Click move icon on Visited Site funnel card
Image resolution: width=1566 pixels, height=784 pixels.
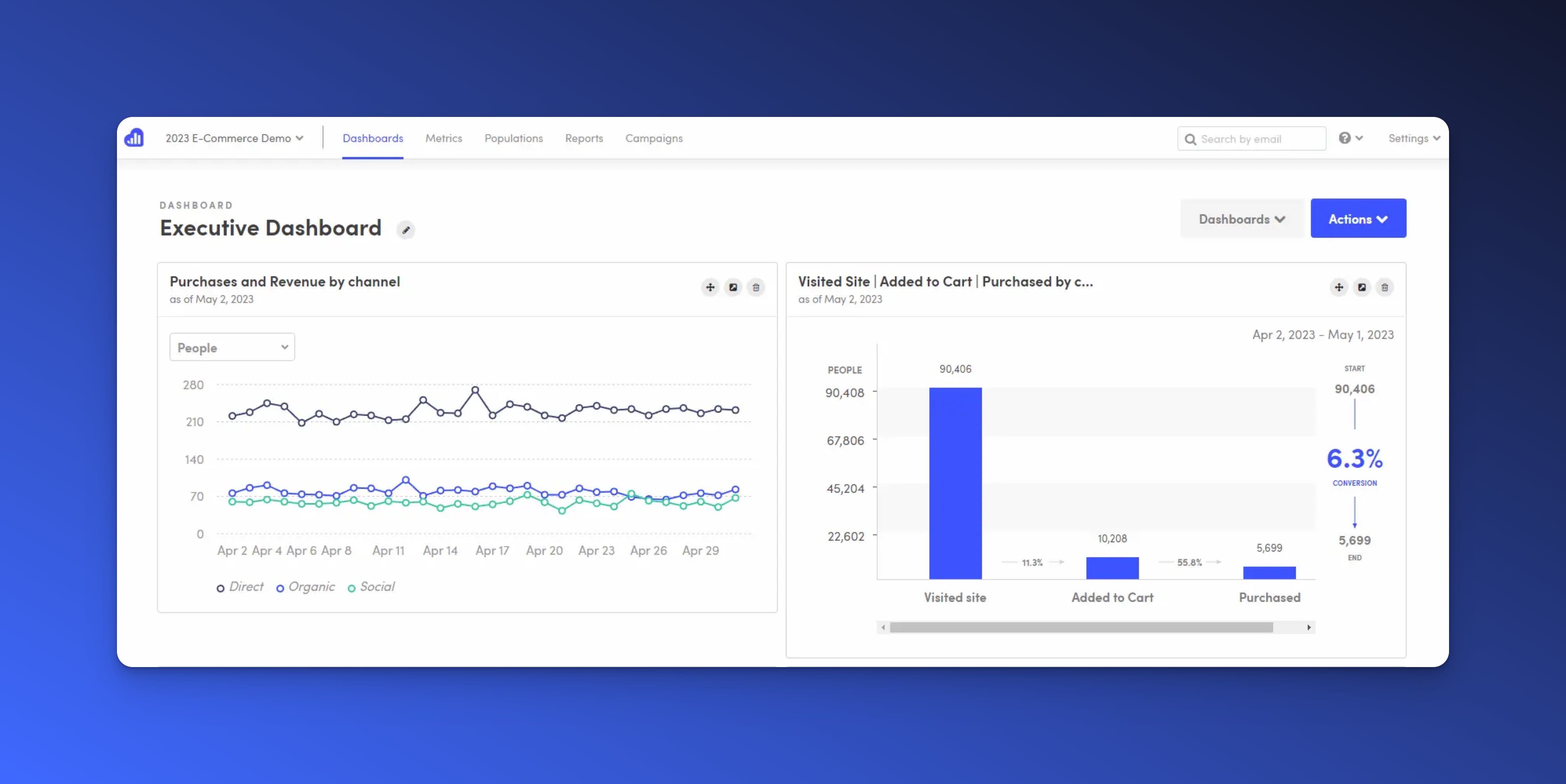click(x=1339, y=288)
